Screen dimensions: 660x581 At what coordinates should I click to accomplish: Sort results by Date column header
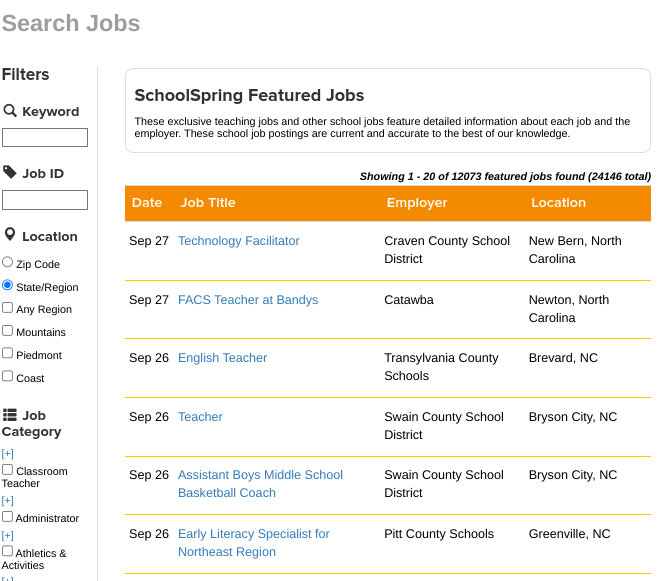click(147, 203)
